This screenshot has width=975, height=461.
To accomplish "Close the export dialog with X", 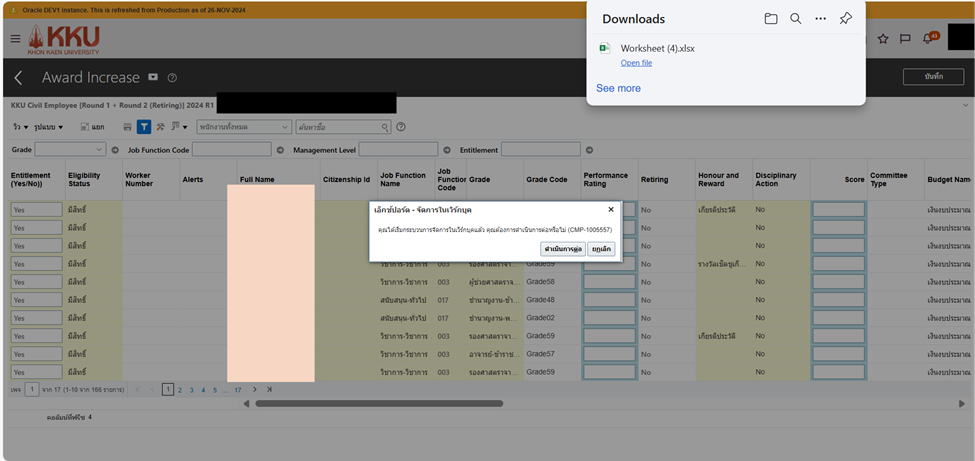I will pos(611,210).
